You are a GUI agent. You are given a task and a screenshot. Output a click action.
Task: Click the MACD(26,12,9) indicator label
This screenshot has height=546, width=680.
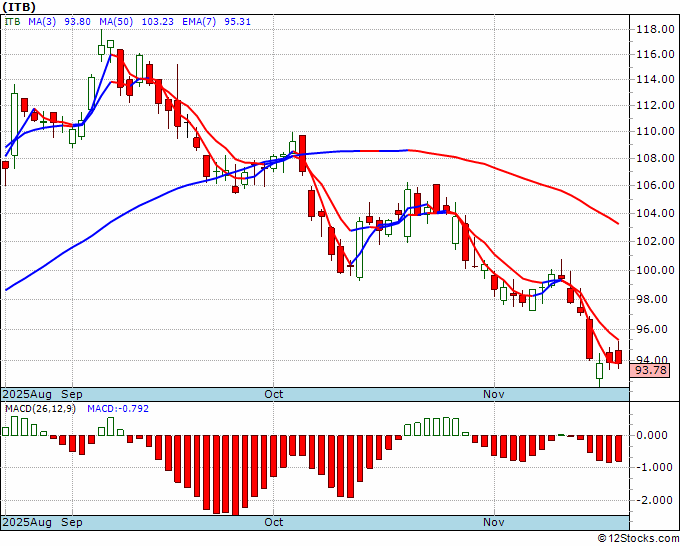coord(40,409)
